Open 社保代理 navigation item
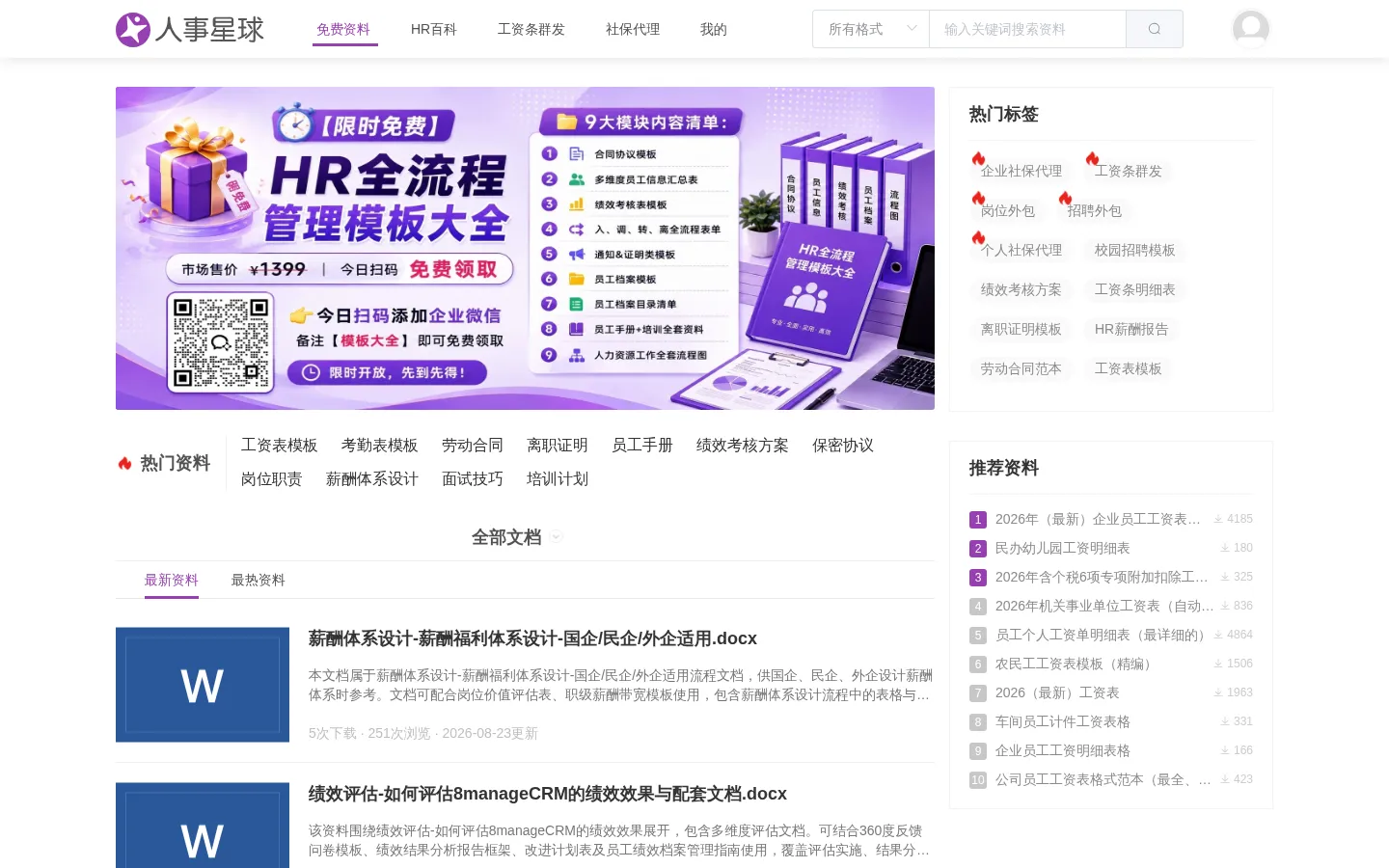Screen dimensions: 1389x868 [x=633, y=29]
